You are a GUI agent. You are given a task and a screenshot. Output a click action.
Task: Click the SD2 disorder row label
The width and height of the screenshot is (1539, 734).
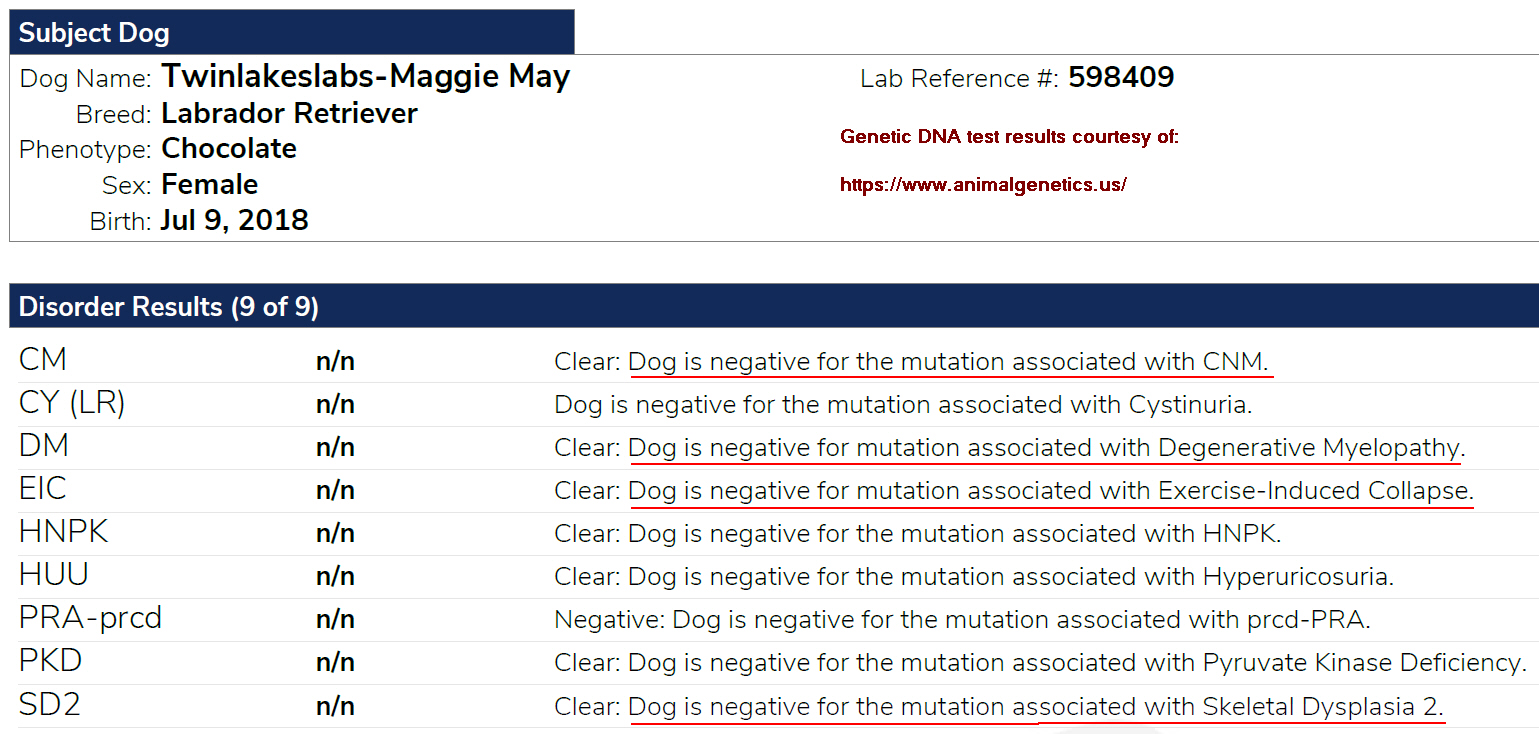click(49, 704)
